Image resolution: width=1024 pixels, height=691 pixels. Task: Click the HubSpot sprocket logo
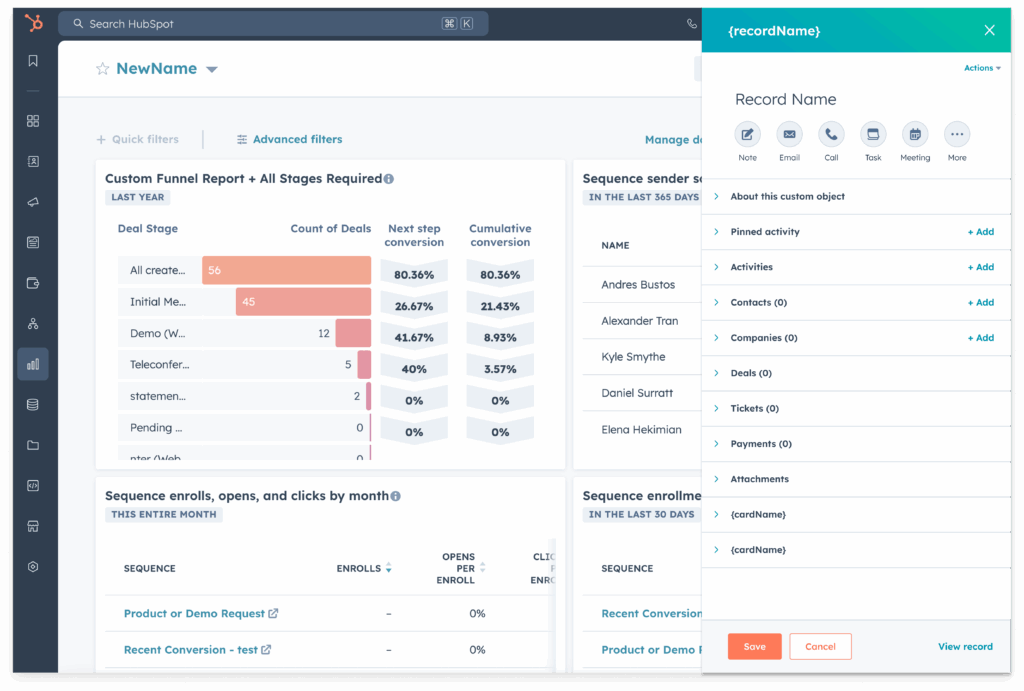click(x=33, y=23)
